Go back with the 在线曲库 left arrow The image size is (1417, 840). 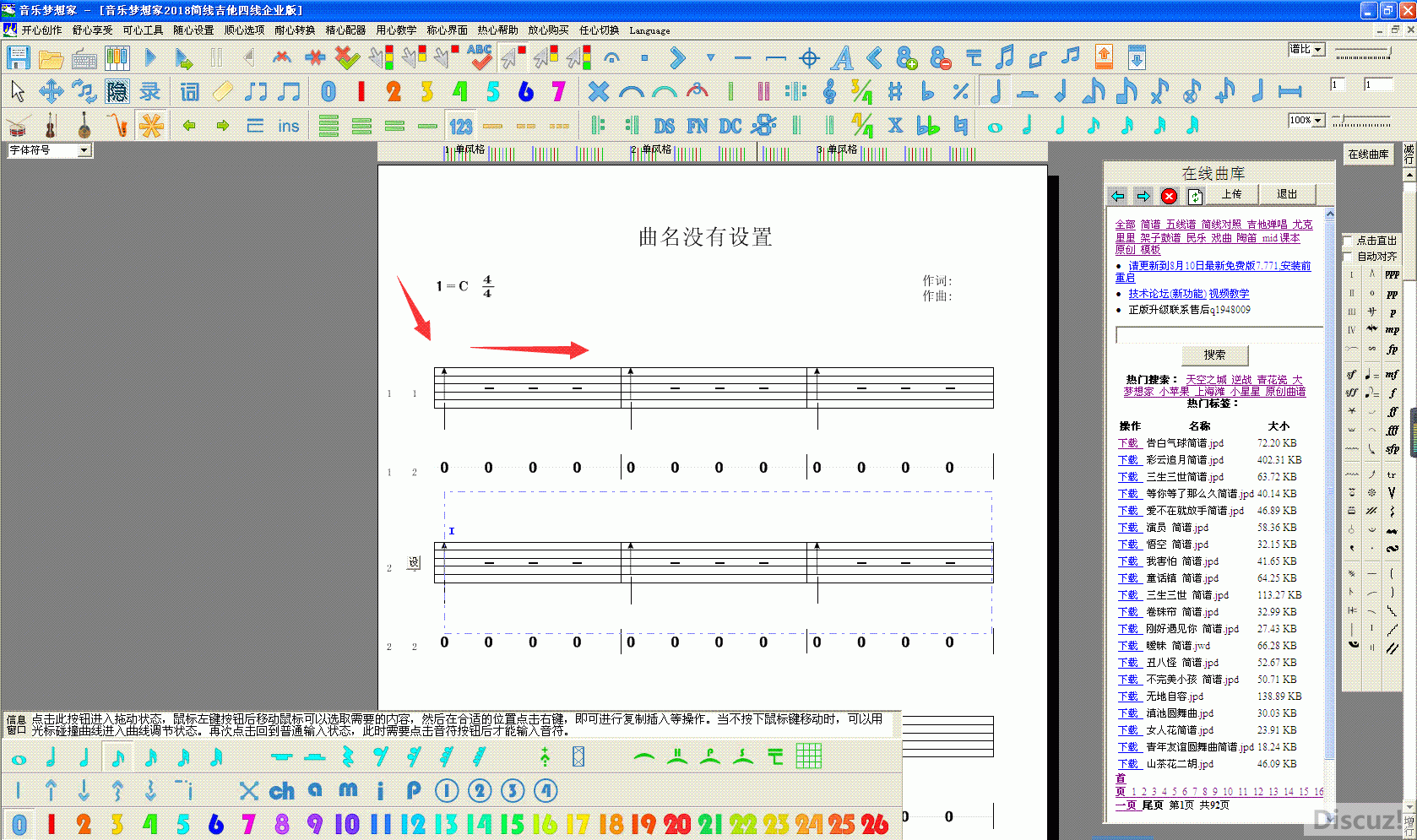[x=1117, y=196]
